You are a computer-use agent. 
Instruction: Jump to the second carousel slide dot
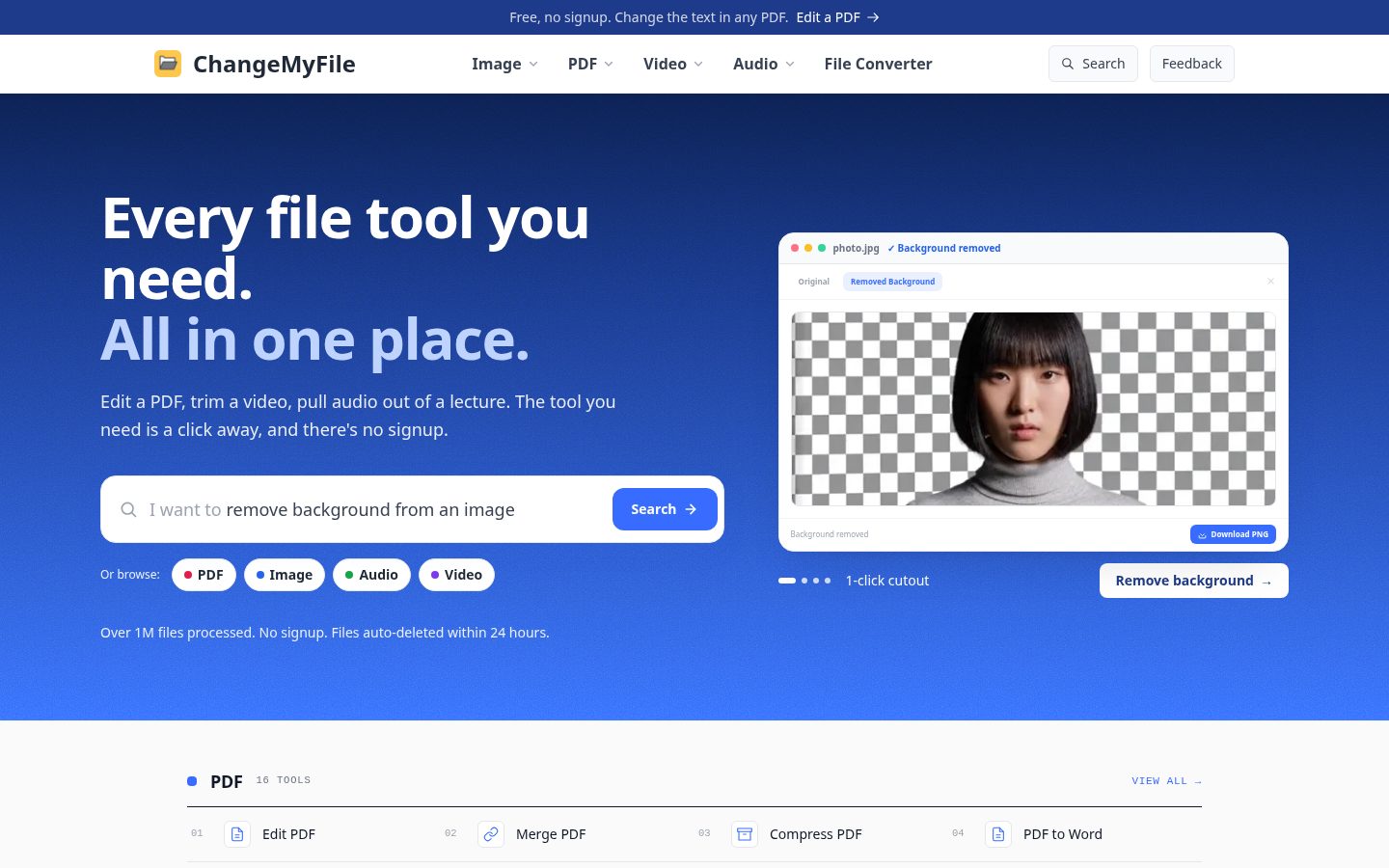click(804, 581)
